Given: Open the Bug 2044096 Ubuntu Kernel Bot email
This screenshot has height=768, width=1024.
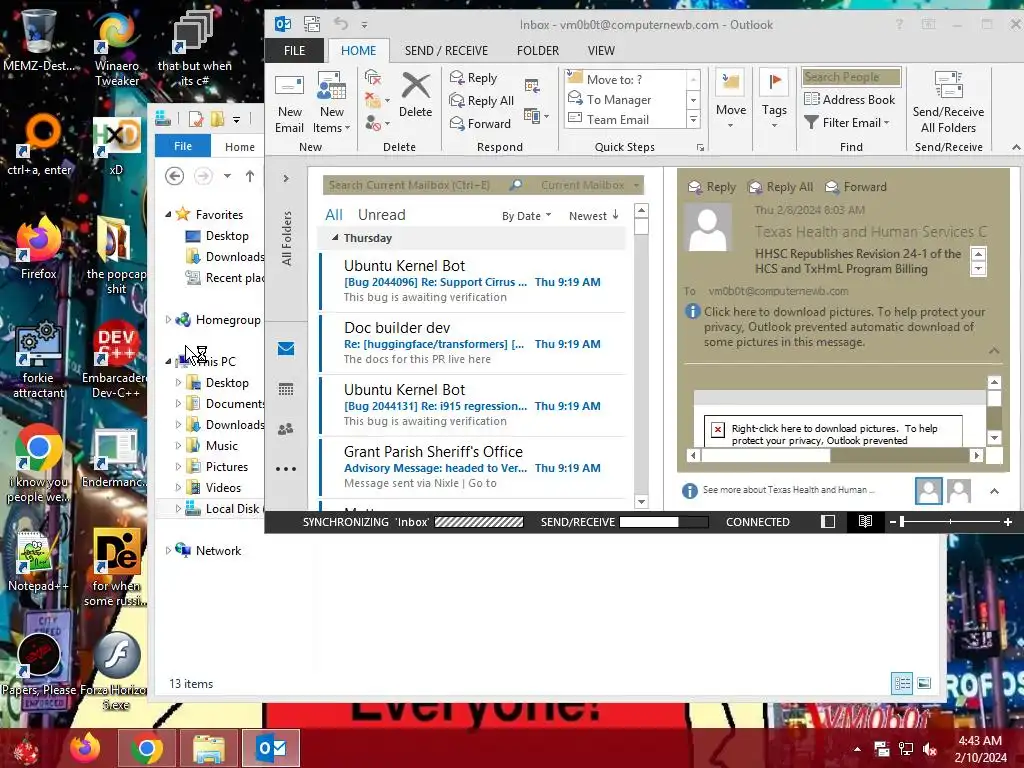Looking at the screenshot, I should (473, 281).
